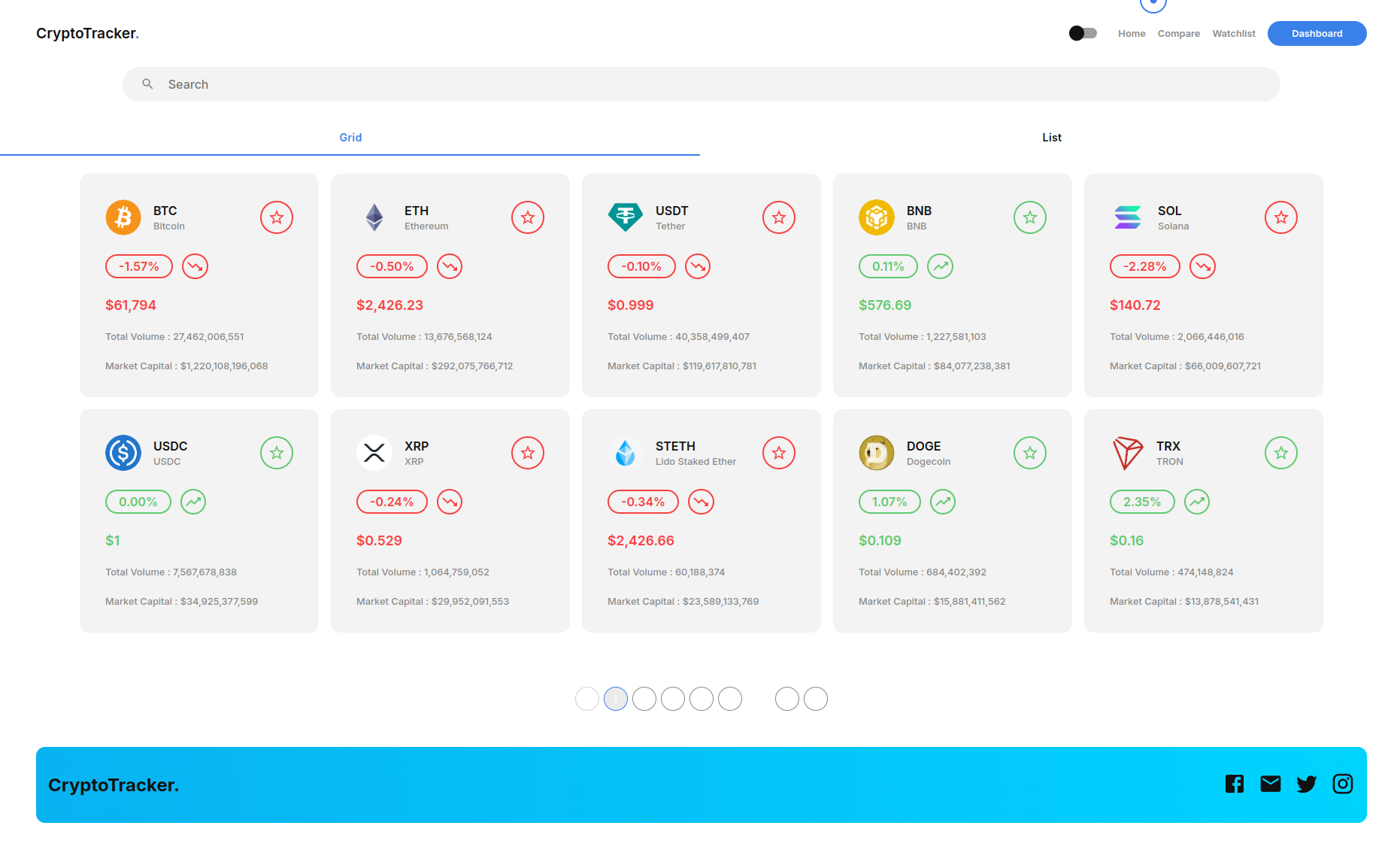Image resolution: width=1400 pixels, height=859 pixels.
Task: Click the XRP logo
Action: click(x=374, y=453)
